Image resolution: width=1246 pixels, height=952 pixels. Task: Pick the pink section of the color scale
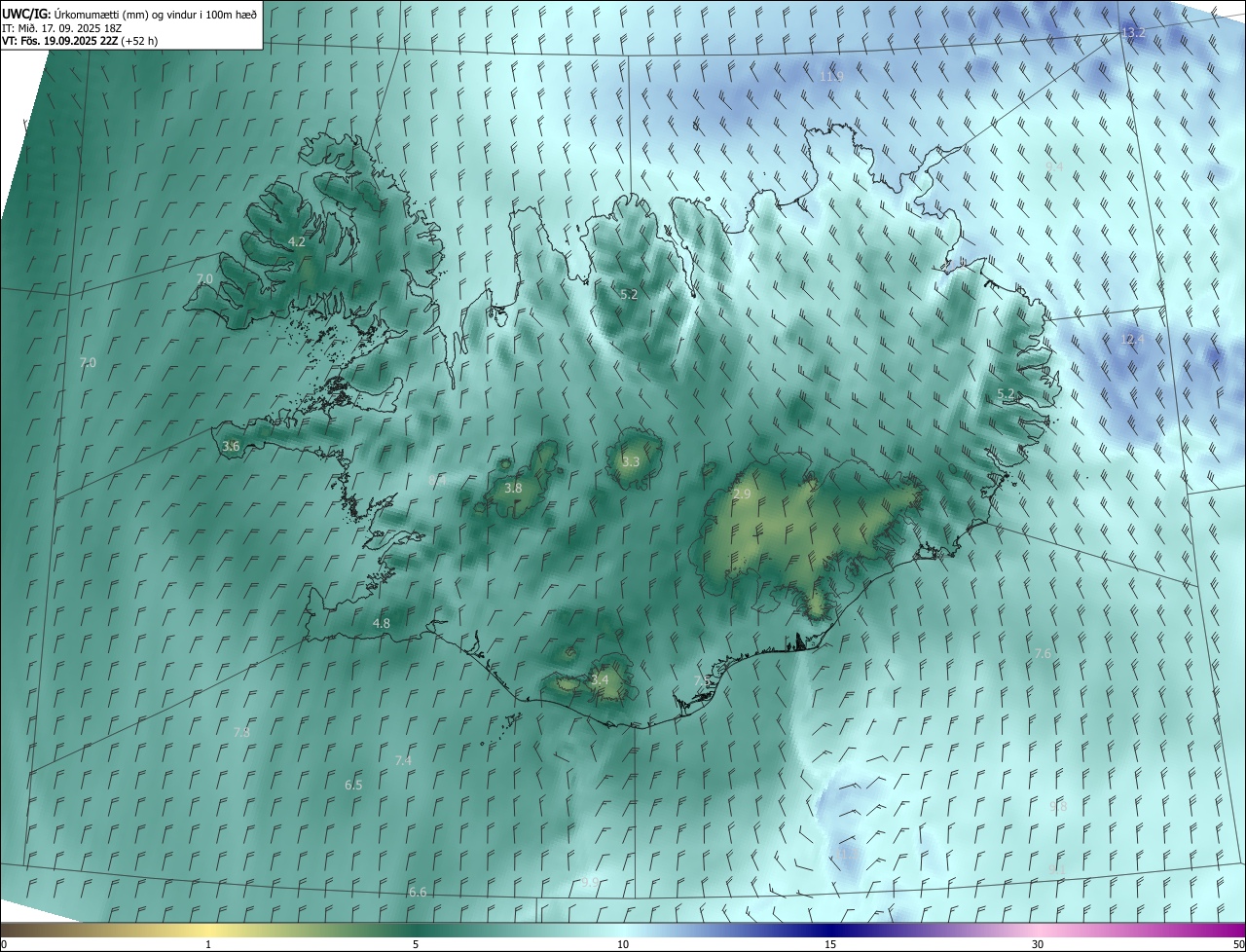[1038, 929]
